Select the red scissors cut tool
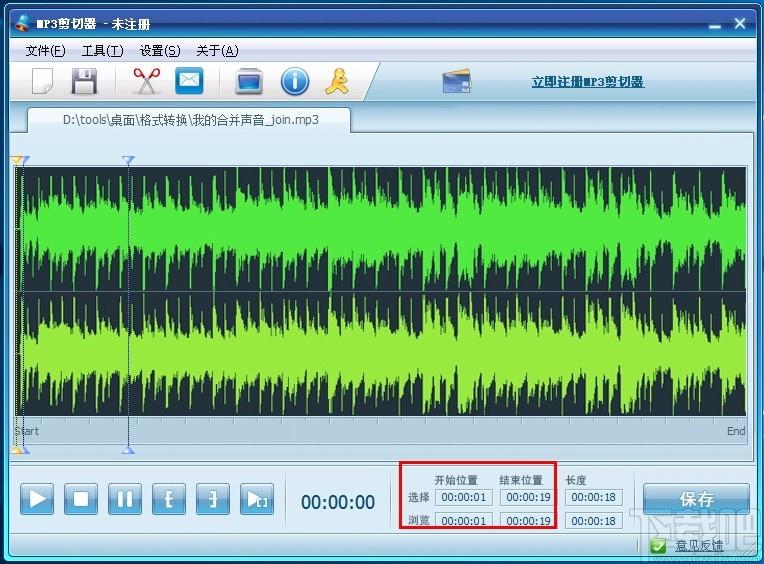Screen dimensions: 764x564 (x=147, y=81)
